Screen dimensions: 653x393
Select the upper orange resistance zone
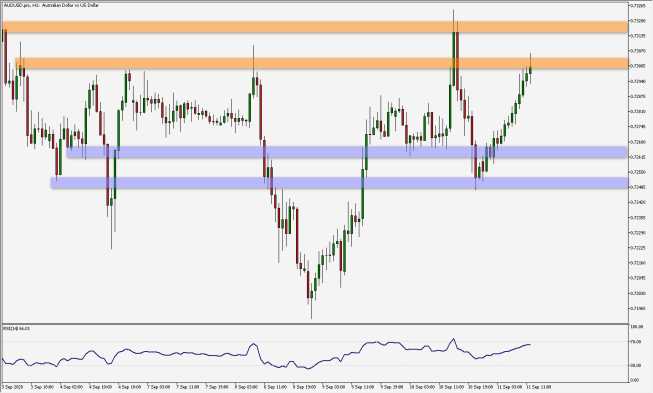point(315,27)
